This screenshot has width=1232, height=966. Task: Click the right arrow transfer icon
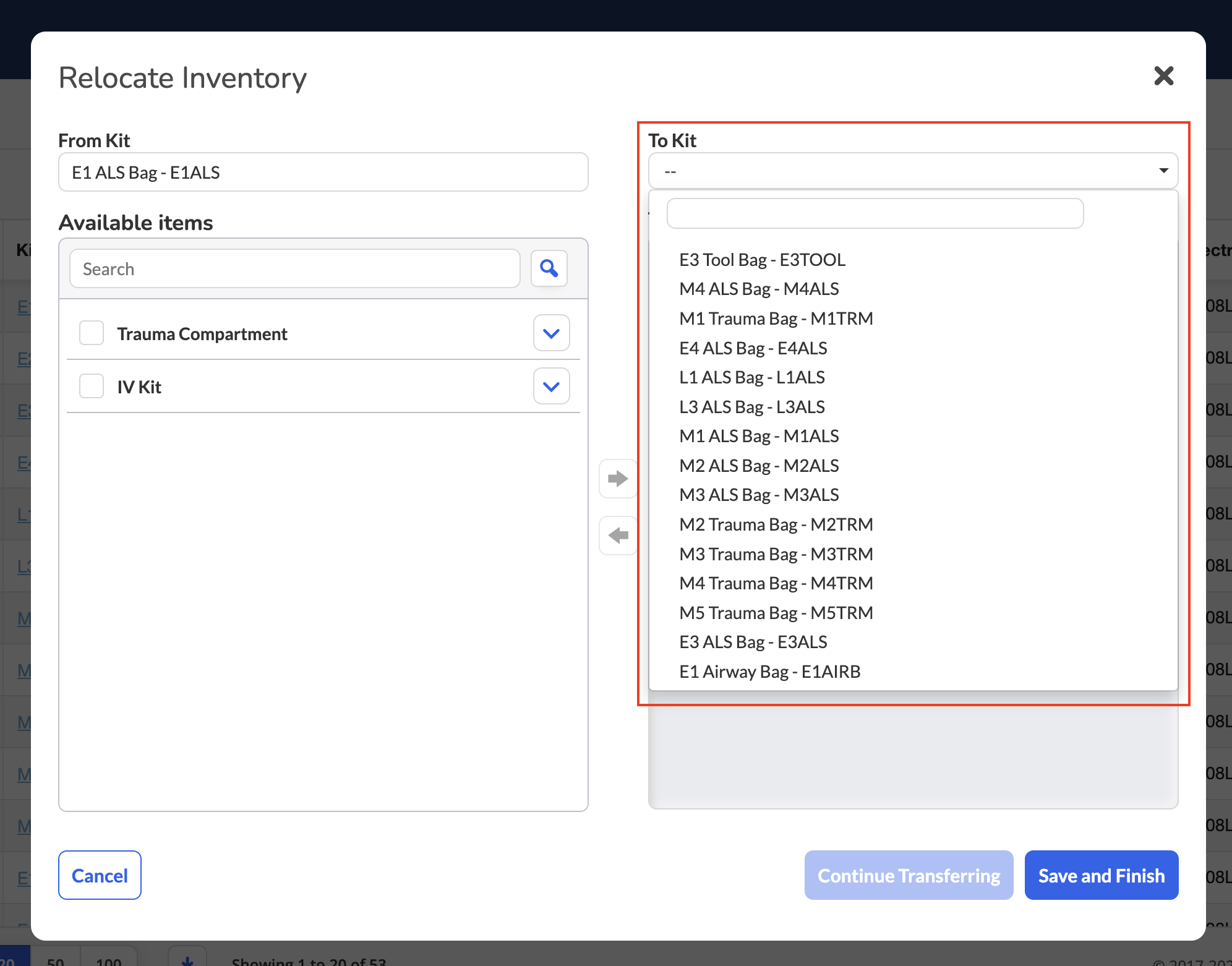coord(618,478)
